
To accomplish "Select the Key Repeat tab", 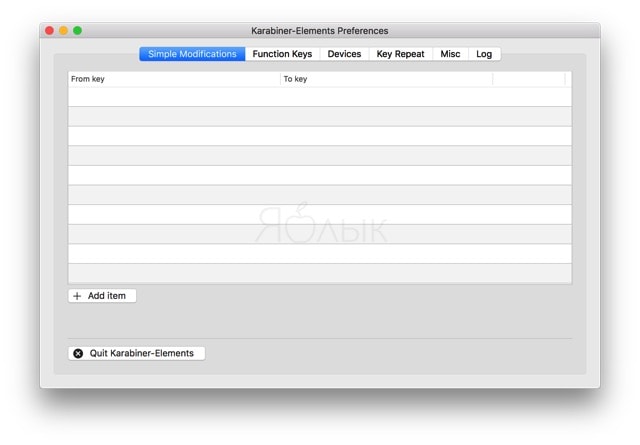I will (400, 54).
